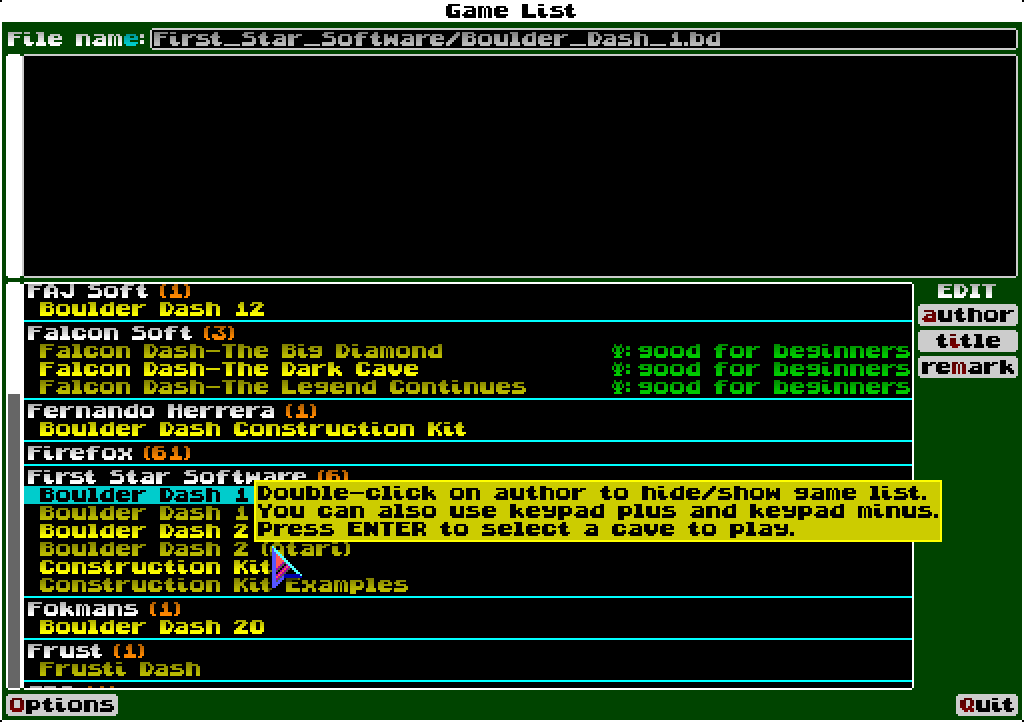Click the author edit button
This screenshot has width=1024, height=722.
(968, 314)
